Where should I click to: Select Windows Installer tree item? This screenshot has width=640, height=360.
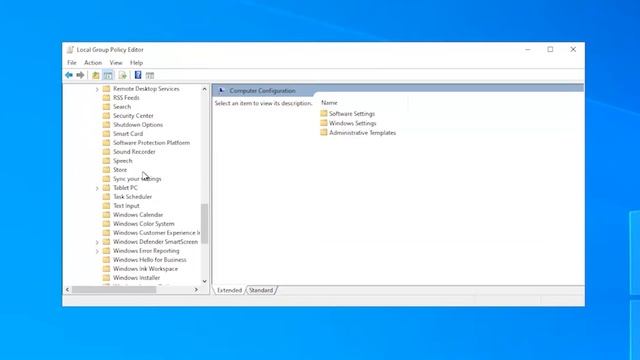[x=136, y=278]
